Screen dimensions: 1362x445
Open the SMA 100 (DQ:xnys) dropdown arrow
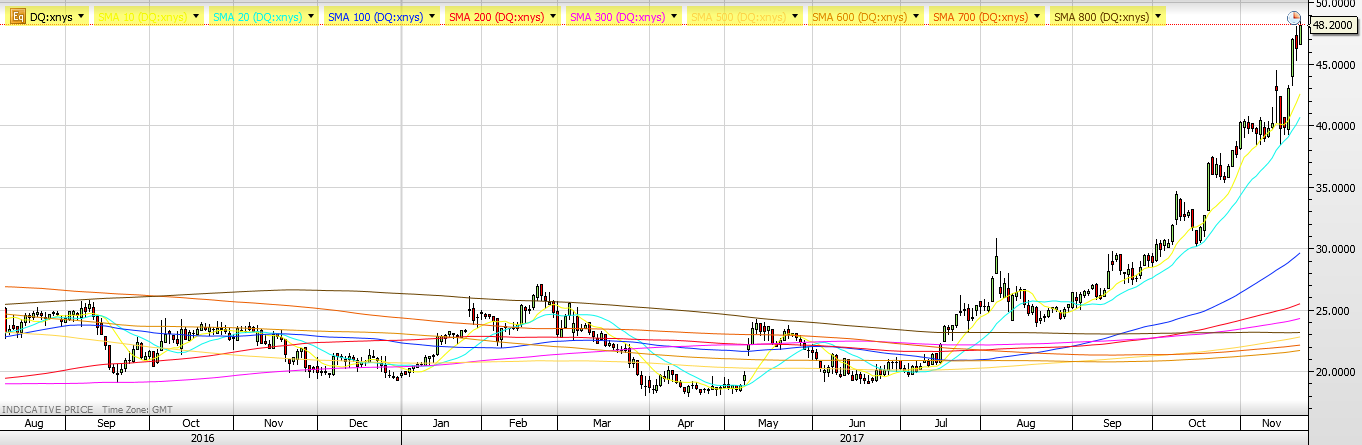[431, 17]
